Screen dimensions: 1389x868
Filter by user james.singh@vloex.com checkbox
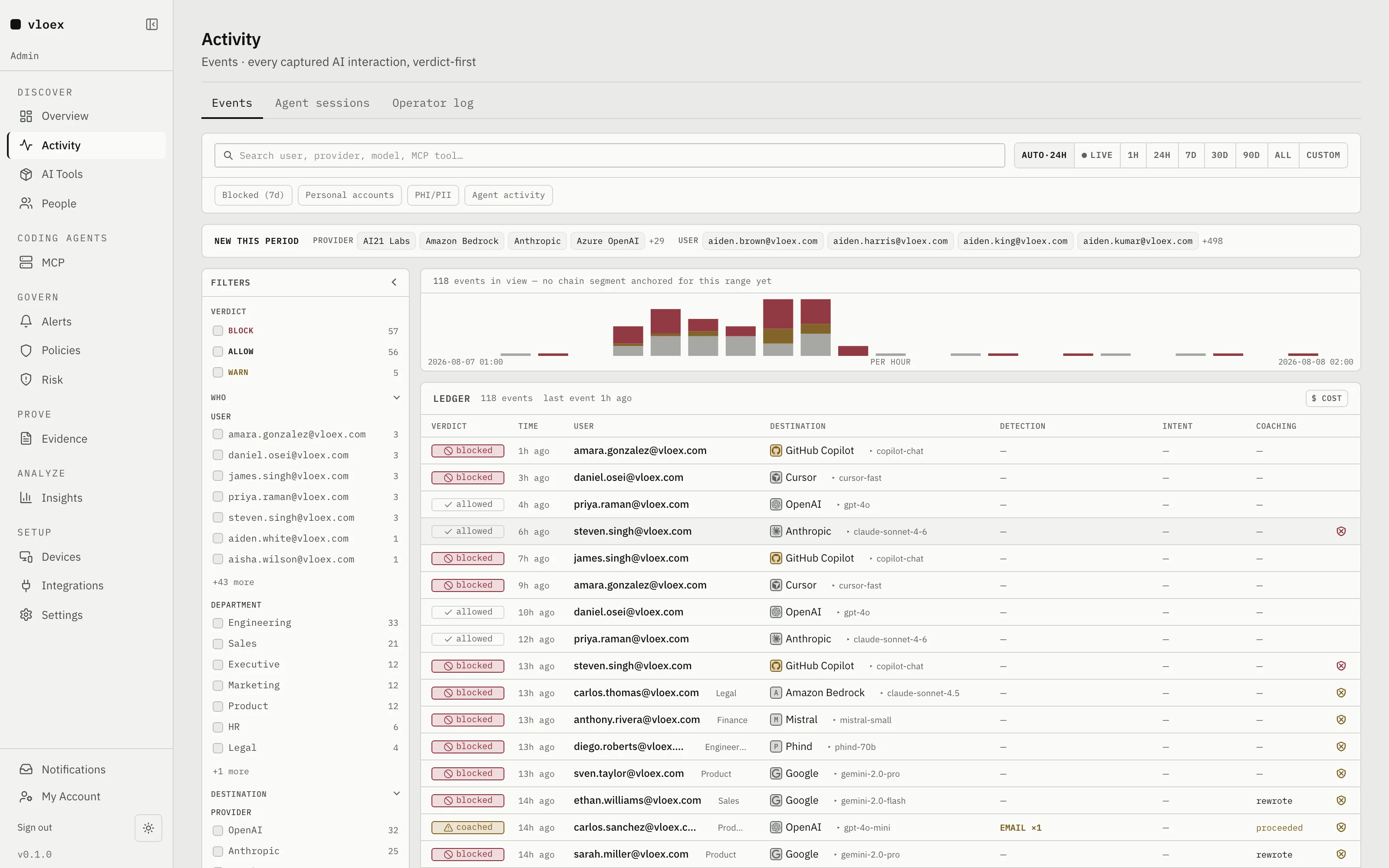(217, 476)
